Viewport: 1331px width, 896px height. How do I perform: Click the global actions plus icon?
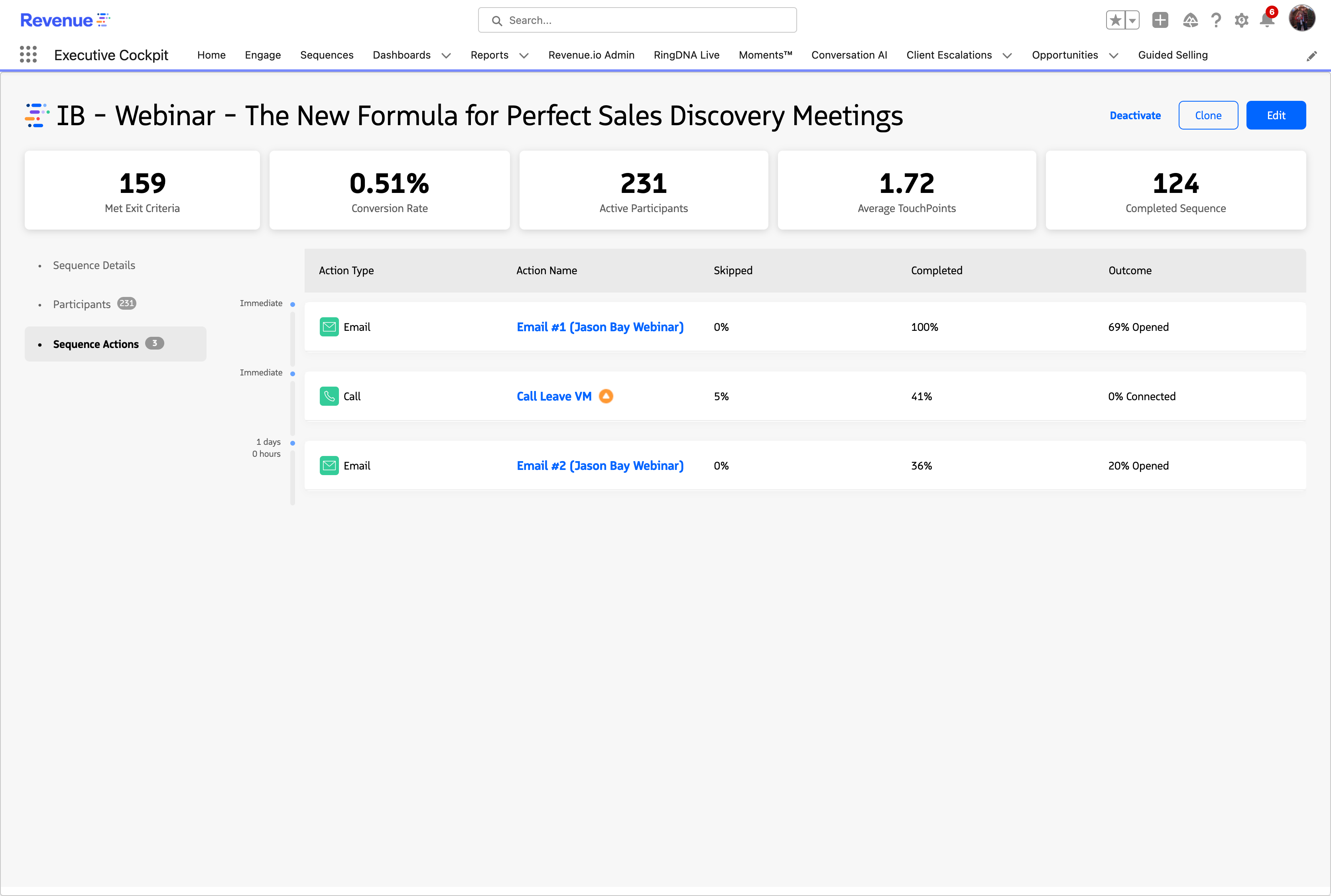[1160, 21]
